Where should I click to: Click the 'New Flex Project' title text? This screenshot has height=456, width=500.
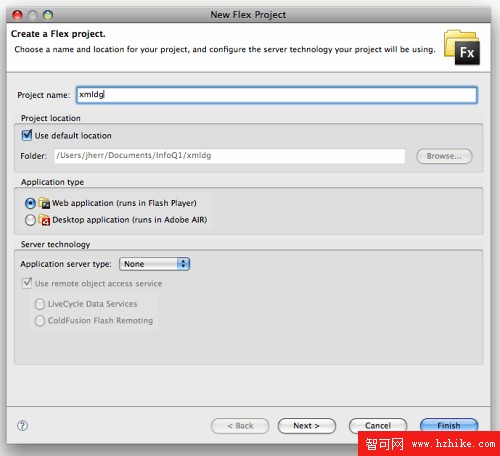248,15
